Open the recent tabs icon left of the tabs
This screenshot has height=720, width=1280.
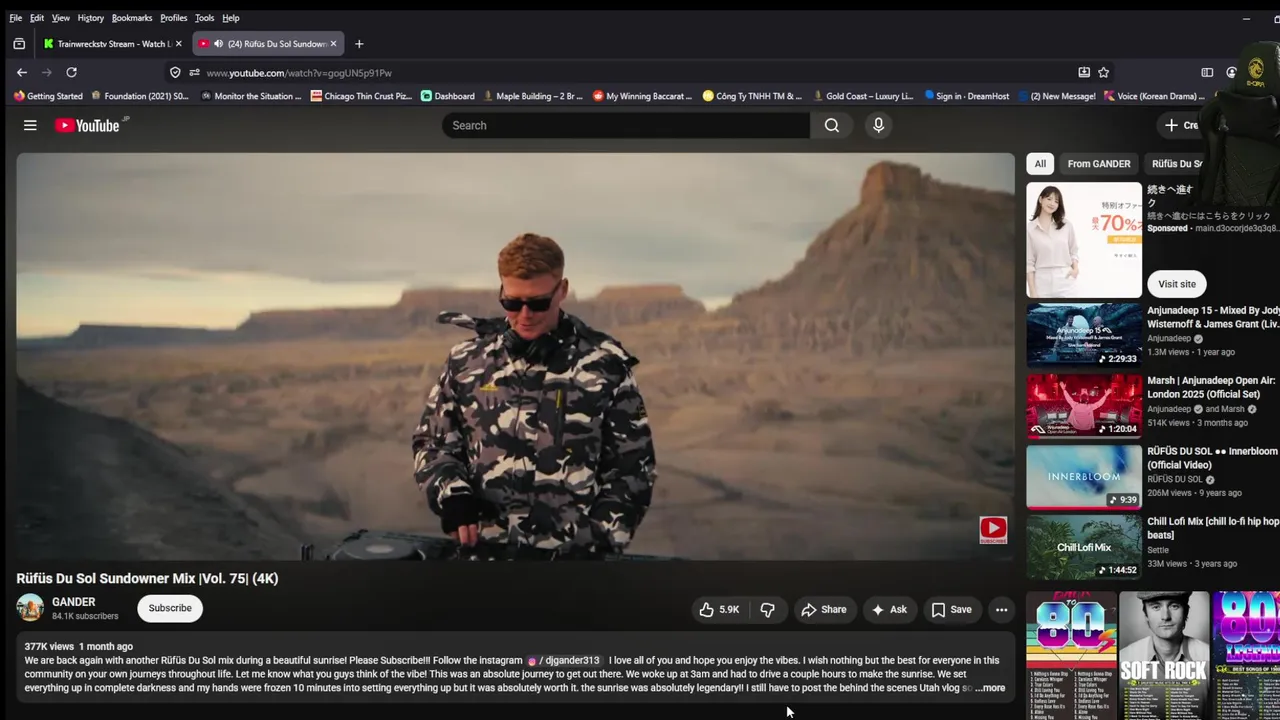coord(19,43)
